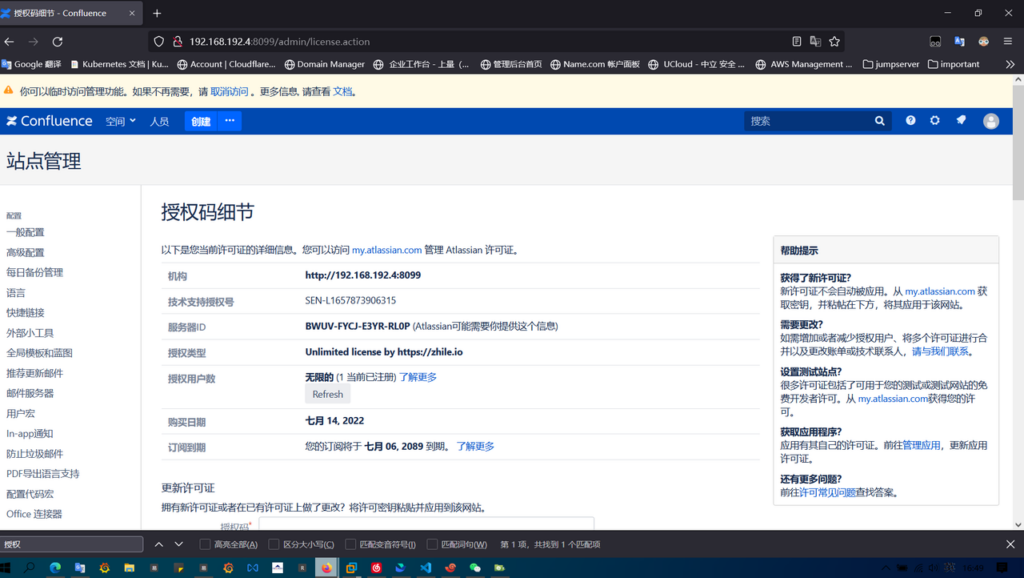The image size is (1024, 578).
Task: Open the user profile avatar menu
Action: click(991, 121)
